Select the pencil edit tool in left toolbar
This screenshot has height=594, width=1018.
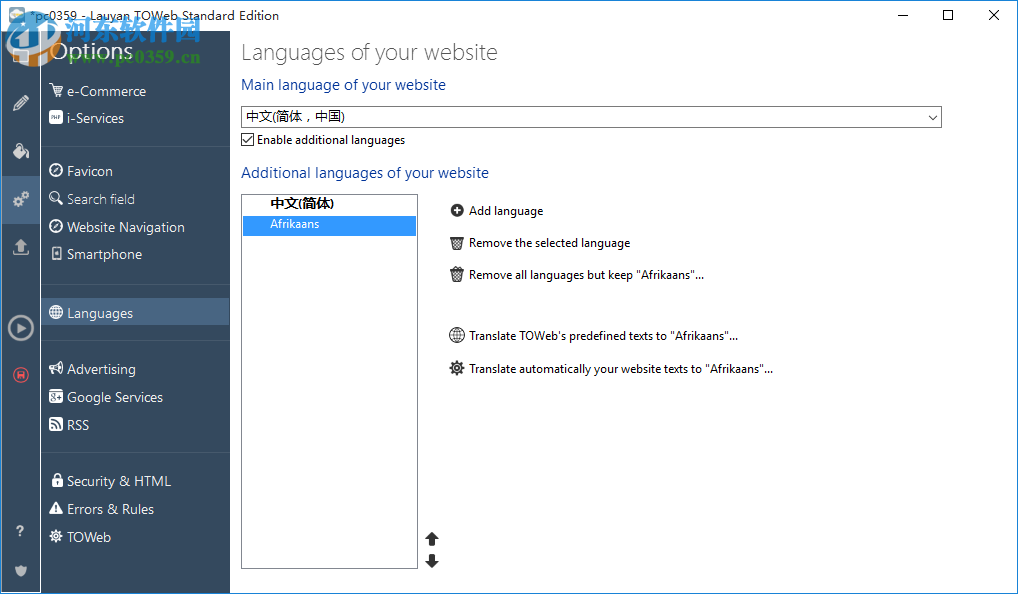pyautogui.click(x=20, y=102)
